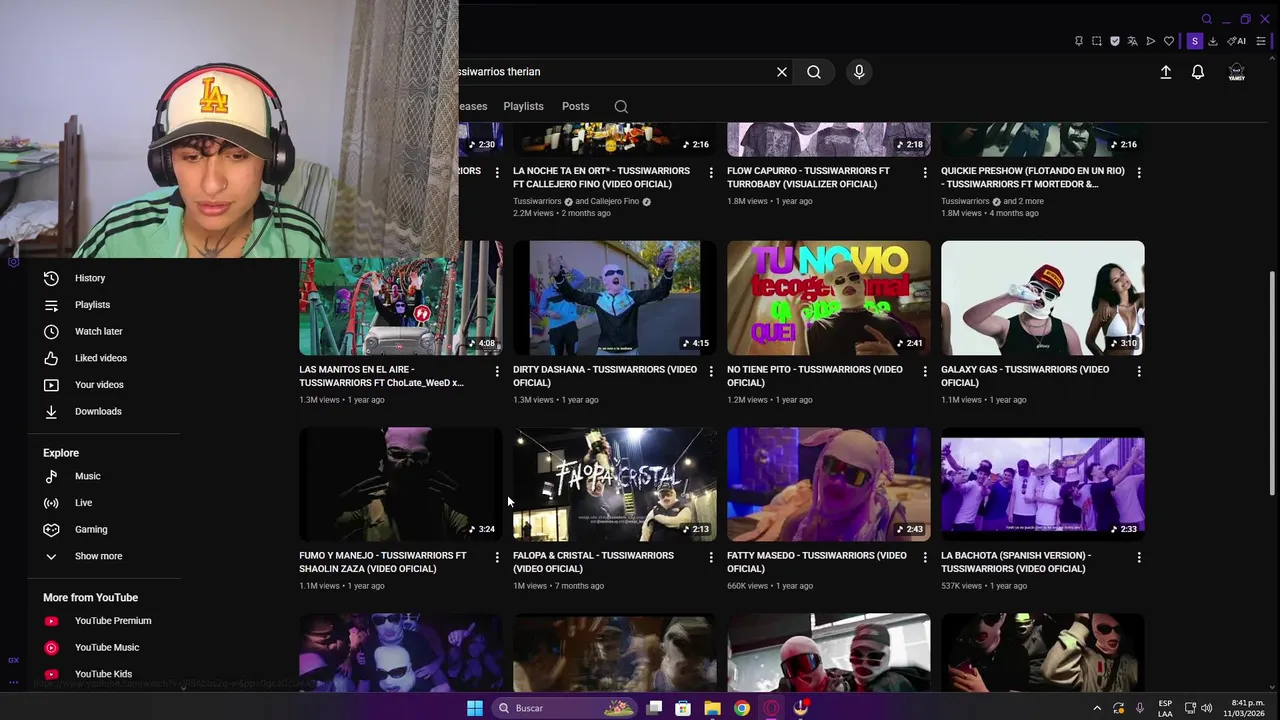Screen dimensions: 1280x720
Task: Play the DIRTY DASHANA video thumbnail
Action: click(615, 298)
